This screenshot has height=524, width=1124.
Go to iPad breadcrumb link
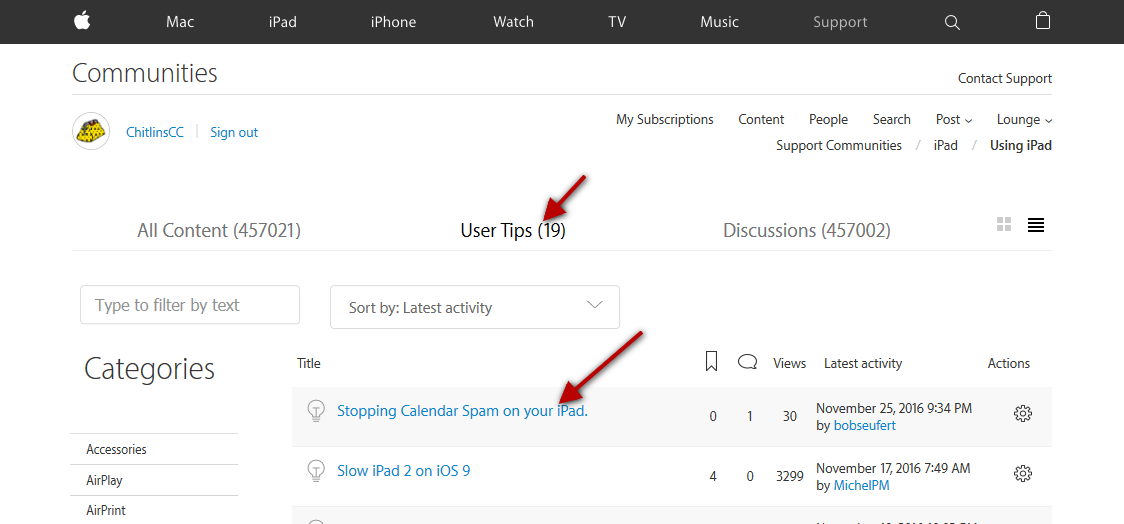click(946, 146)
